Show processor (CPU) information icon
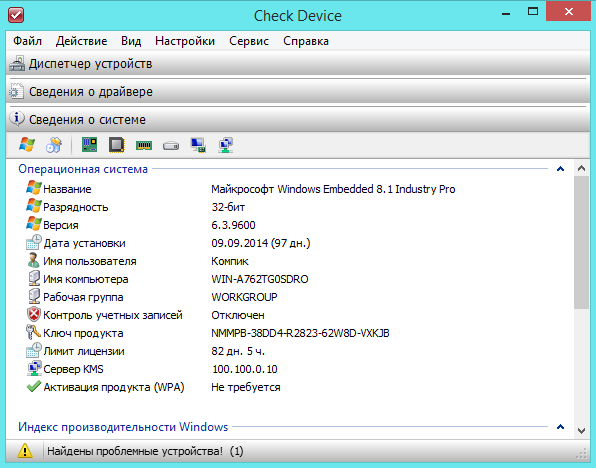 coord(117,145)
